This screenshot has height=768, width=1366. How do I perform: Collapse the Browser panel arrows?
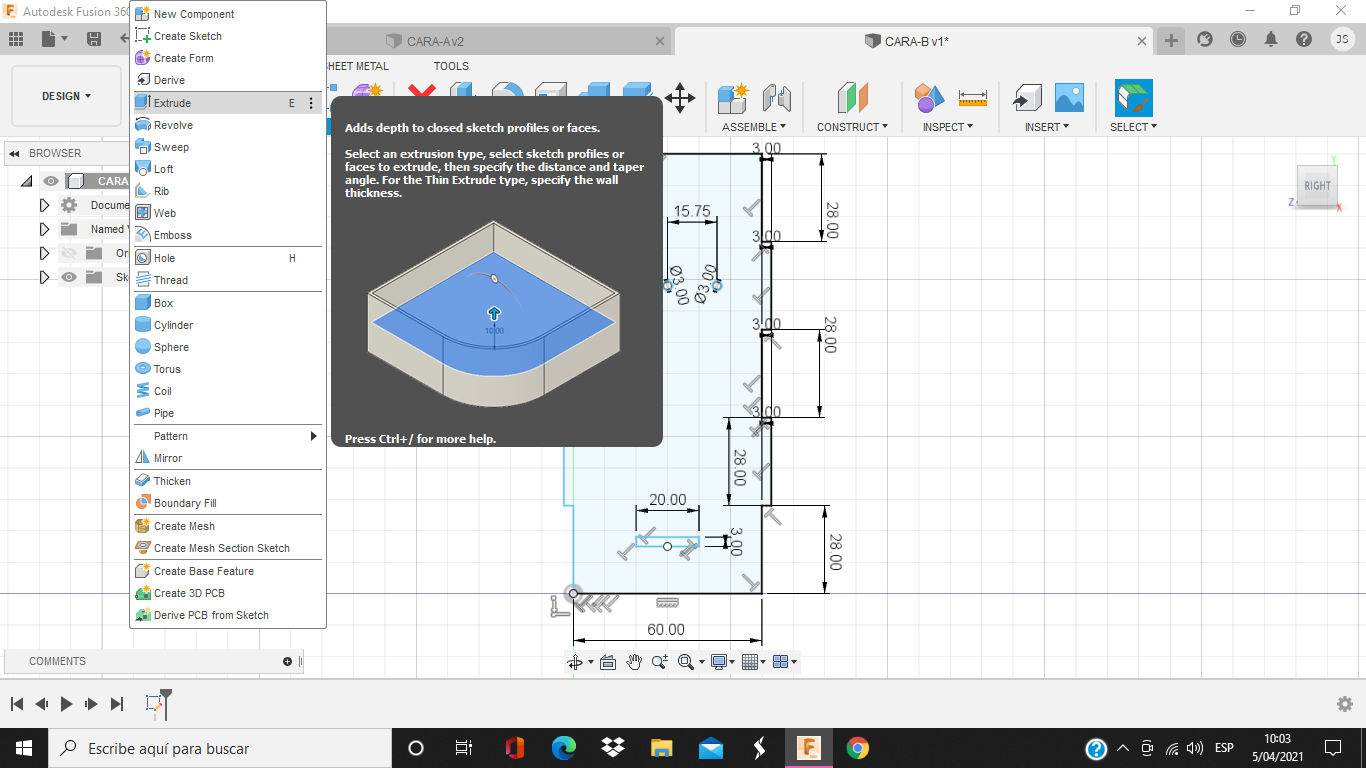(x=15, y=153)
